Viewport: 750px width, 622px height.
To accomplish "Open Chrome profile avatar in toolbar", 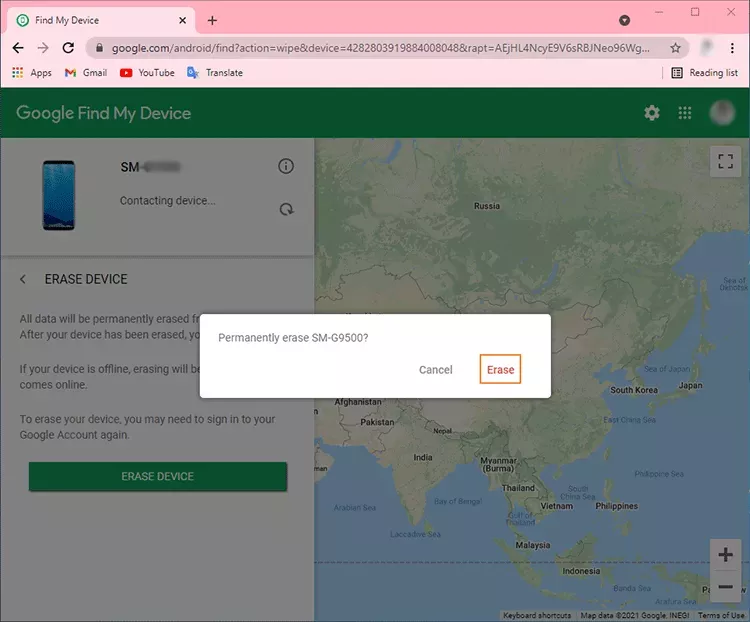I will pyautogui.click(x=706, y=47).
